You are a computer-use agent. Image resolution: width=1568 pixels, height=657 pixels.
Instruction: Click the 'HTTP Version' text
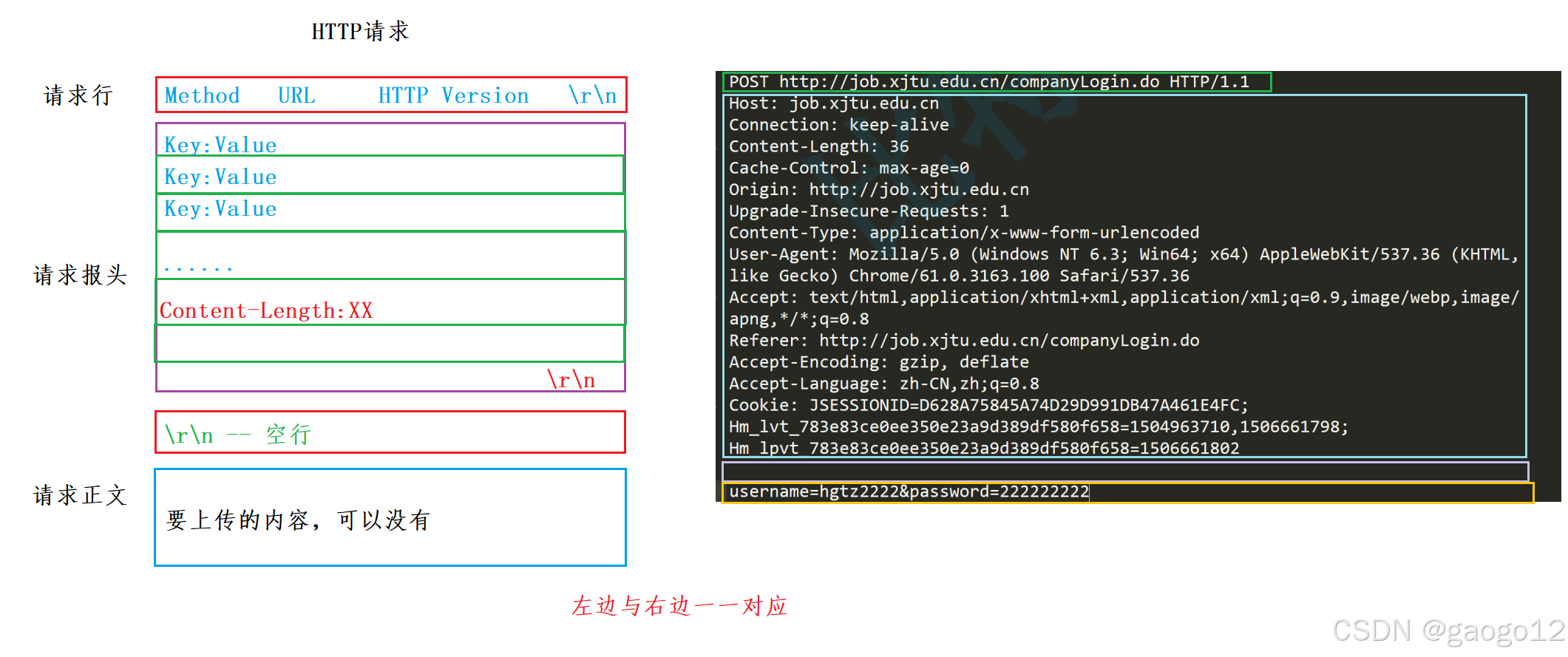point(453,95)
